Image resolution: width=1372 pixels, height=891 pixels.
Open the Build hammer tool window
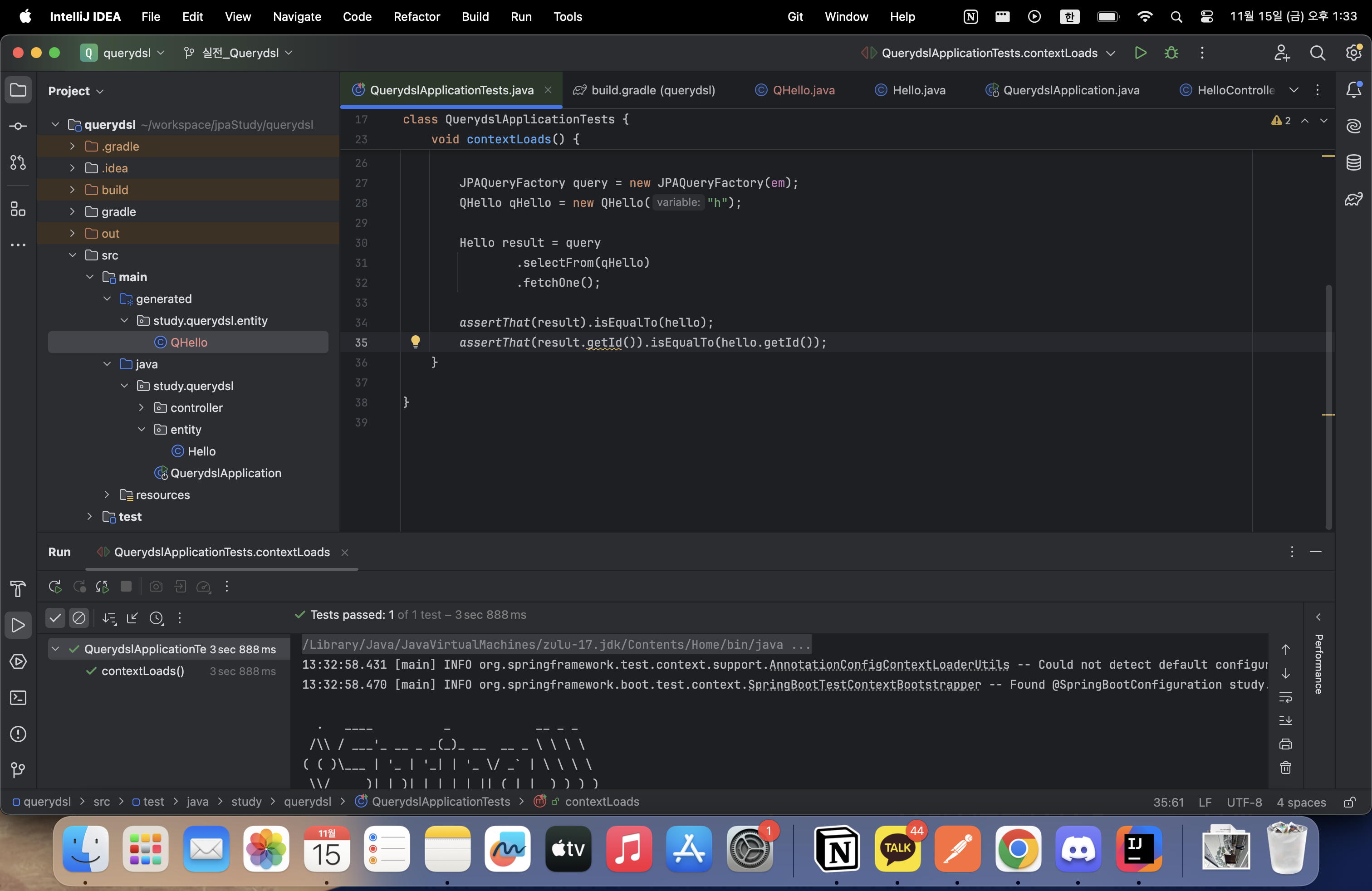coord(19,589)
